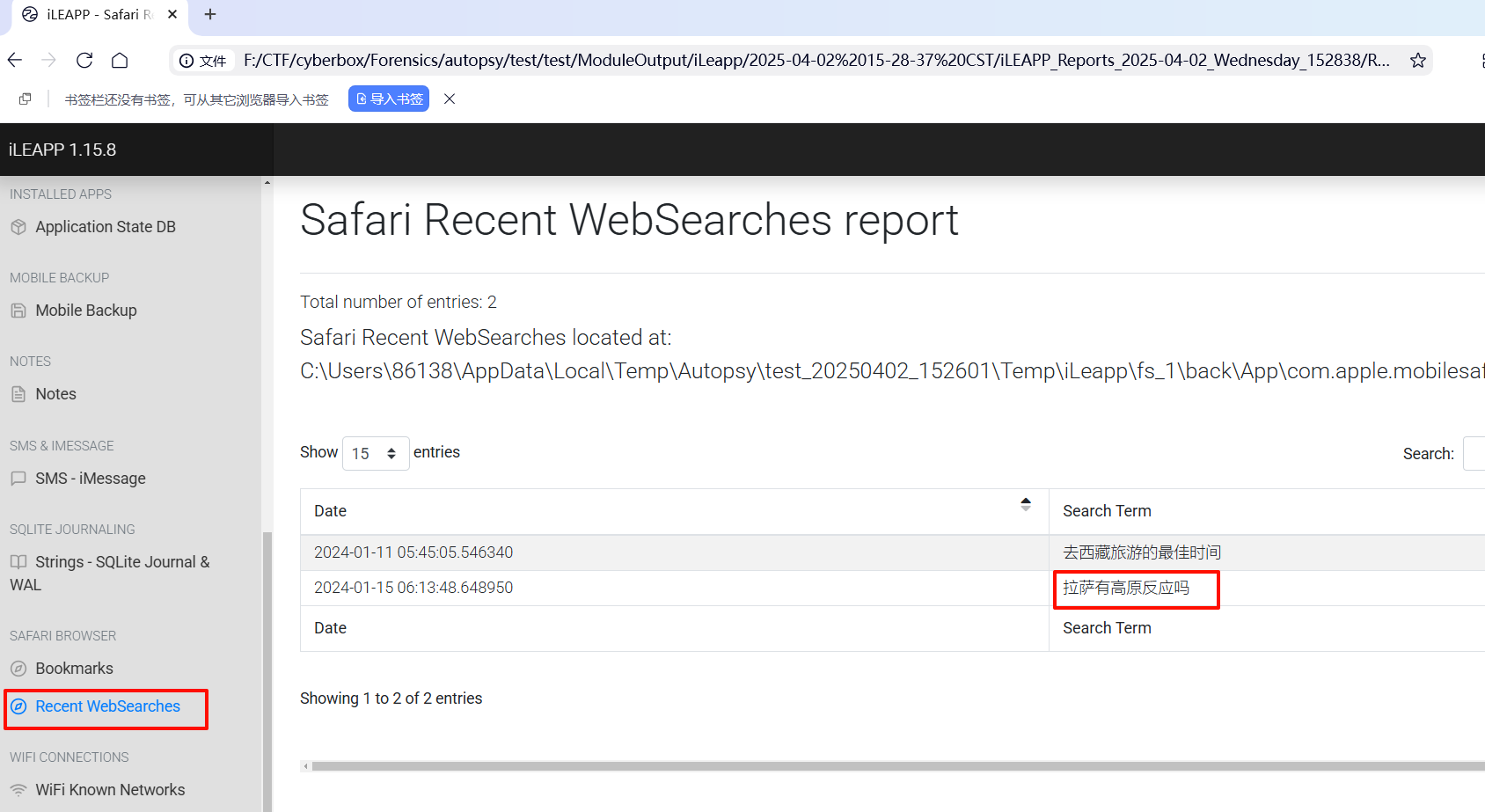
Task: Open SMS - iMessage report
Action: [91, 479]
